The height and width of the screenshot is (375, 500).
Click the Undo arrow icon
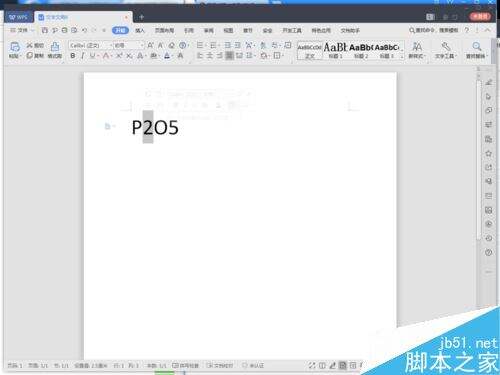pos(84,30)
